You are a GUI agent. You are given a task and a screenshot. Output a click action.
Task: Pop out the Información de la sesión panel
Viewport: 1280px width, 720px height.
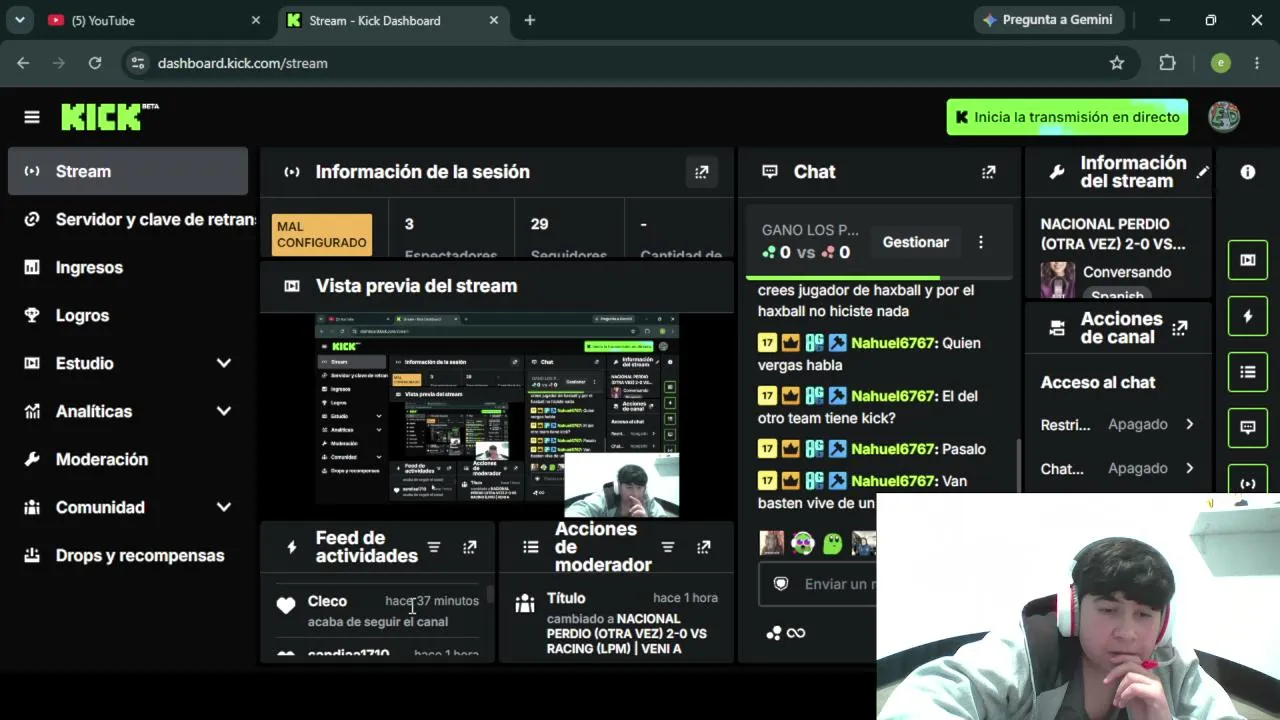coord(702,172)
